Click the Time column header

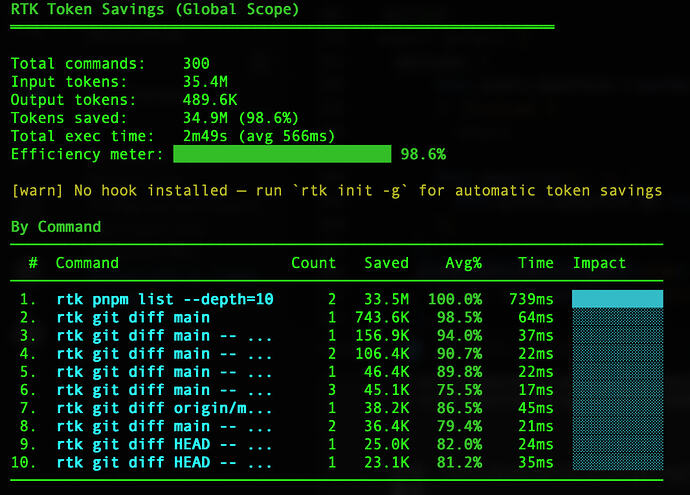536,263
